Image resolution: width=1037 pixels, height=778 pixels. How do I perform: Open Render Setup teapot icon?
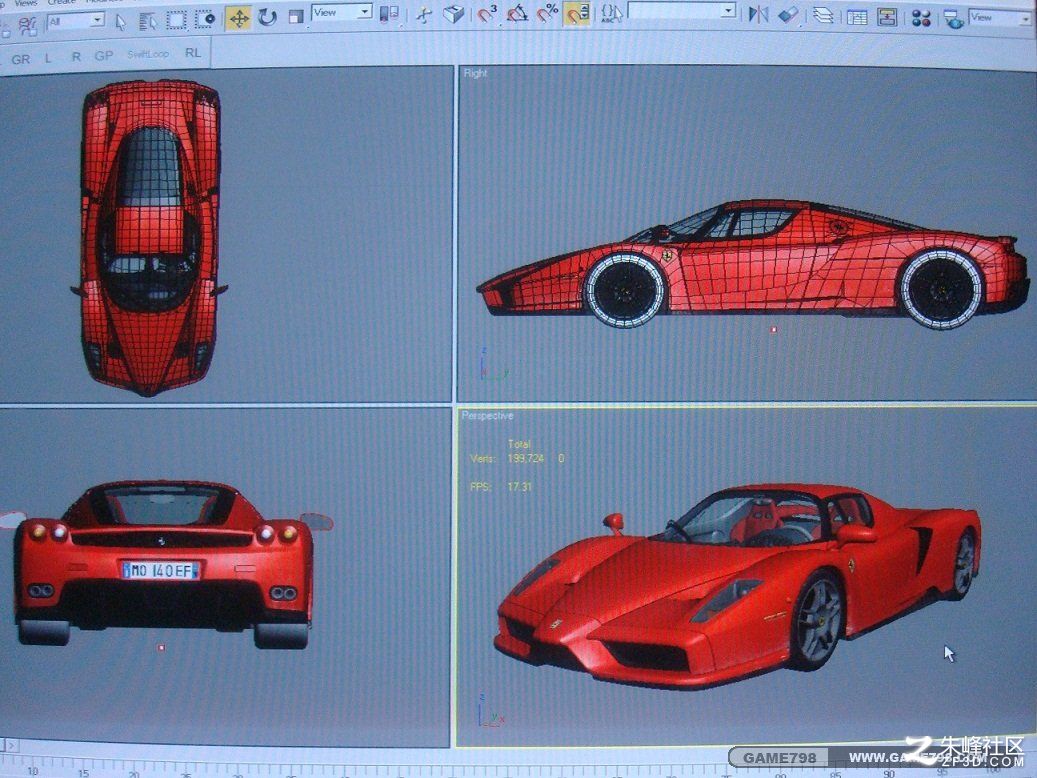[x=953, y=19]
